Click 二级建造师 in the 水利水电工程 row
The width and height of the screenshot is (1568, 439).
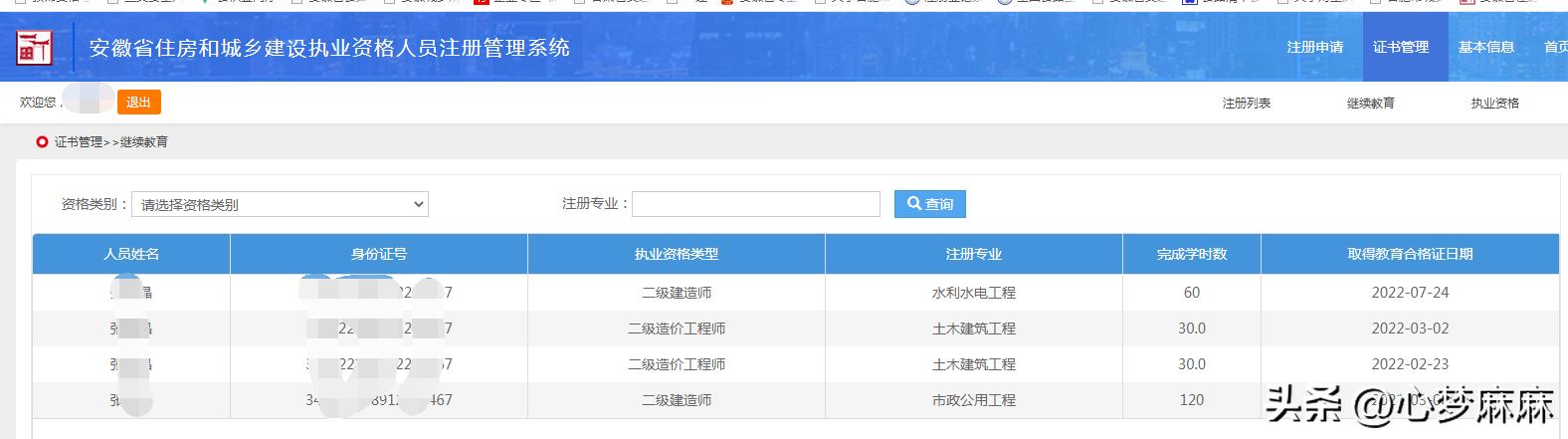tap(677, 293)
